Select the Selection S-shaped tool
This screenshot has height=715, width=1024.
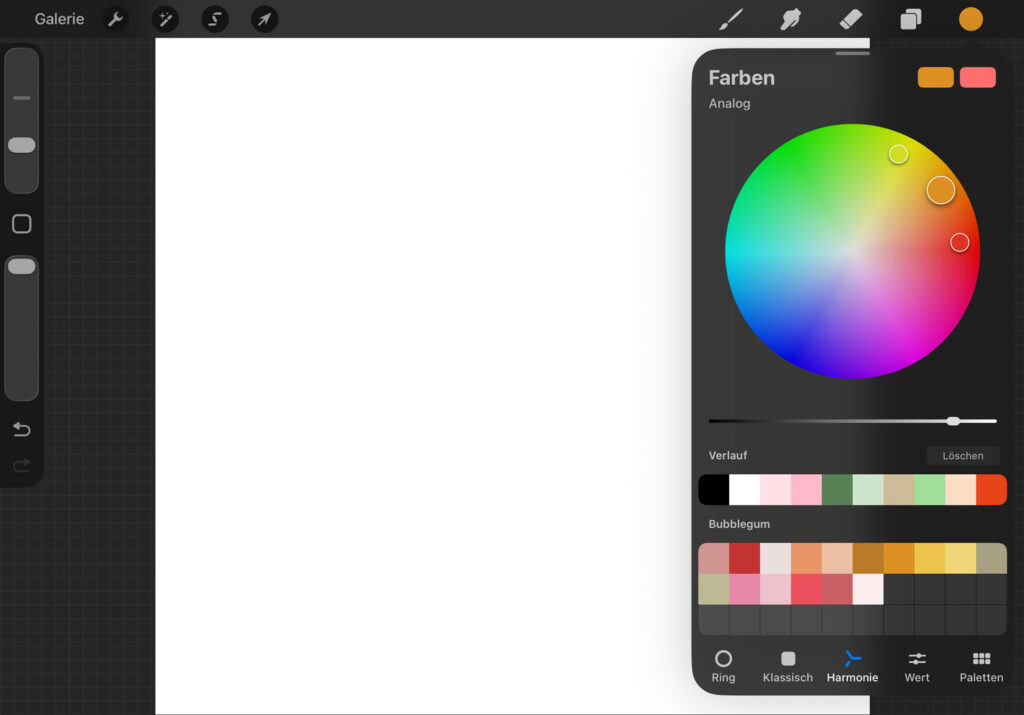[x=215, y=19]
